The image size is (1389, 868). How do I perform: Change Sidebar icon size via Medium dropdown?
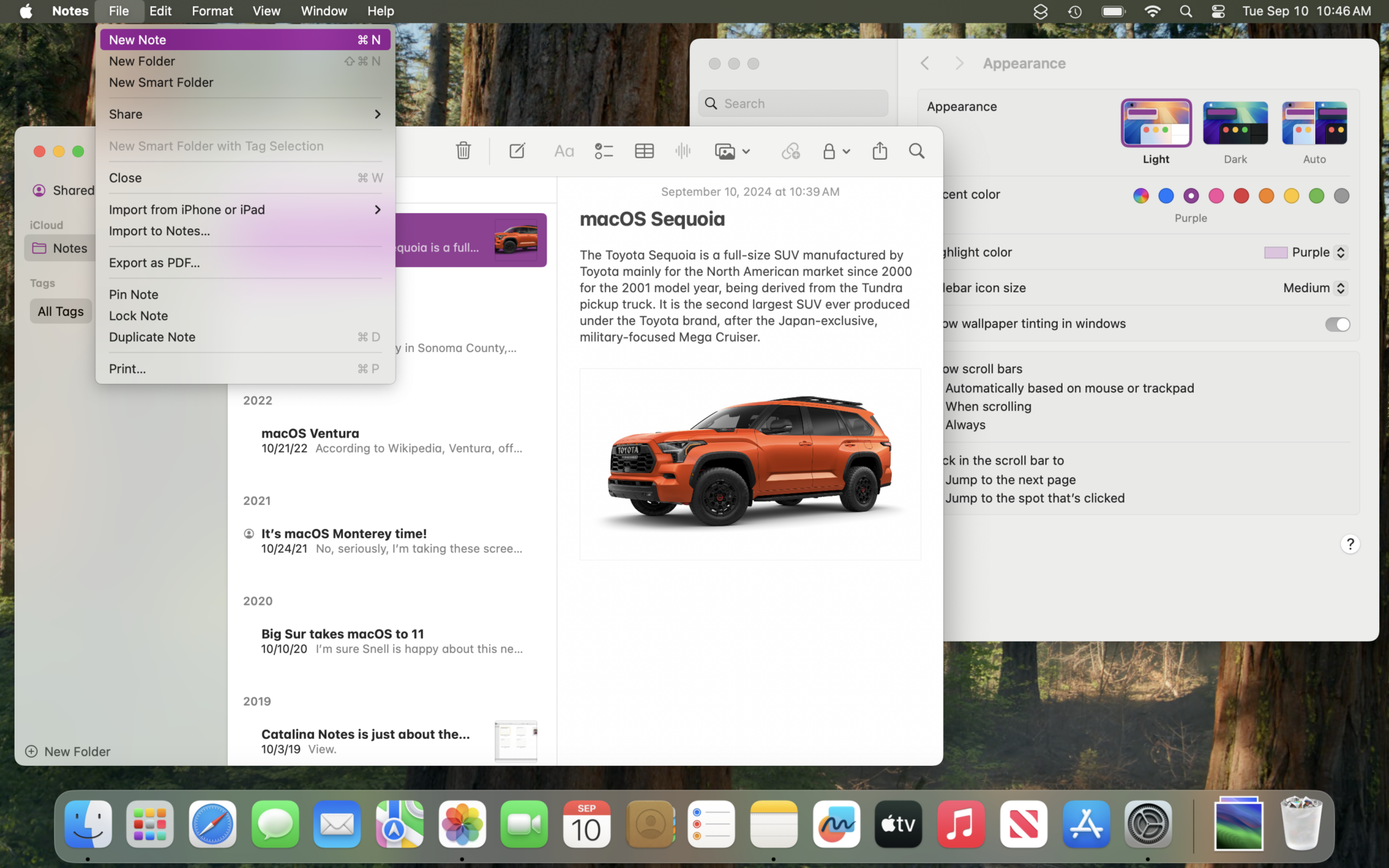[1313, 287]
